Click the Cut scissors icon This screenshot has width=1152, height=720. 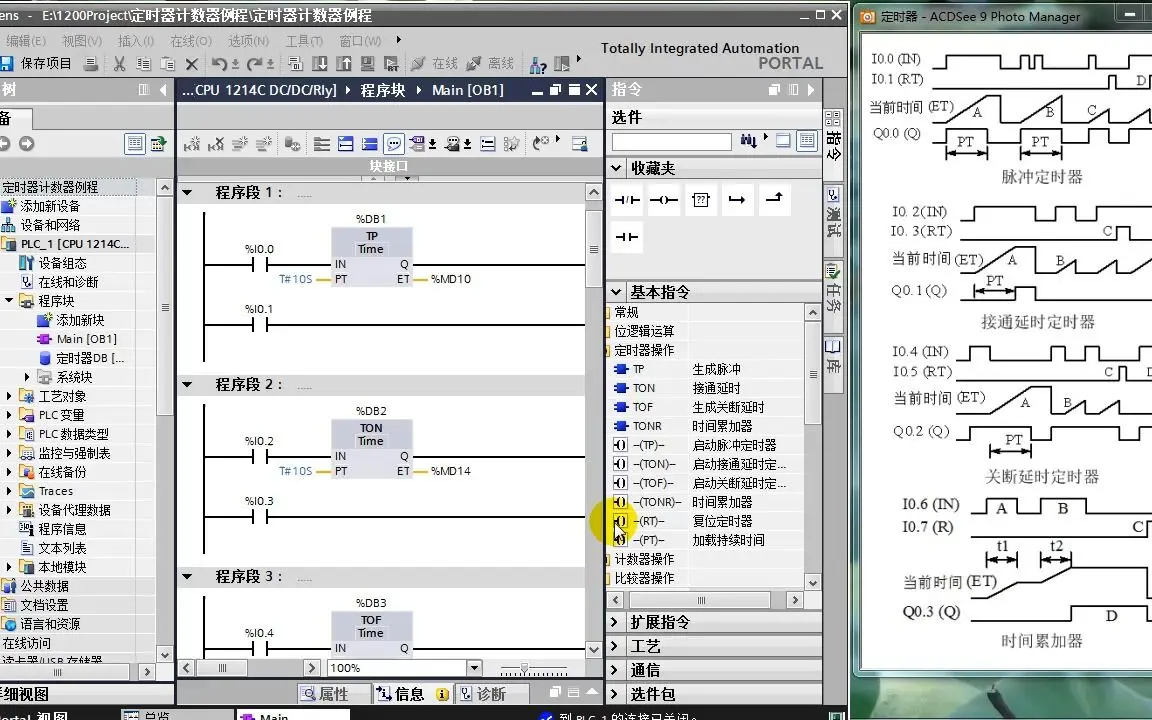click(x=119, y=64)
